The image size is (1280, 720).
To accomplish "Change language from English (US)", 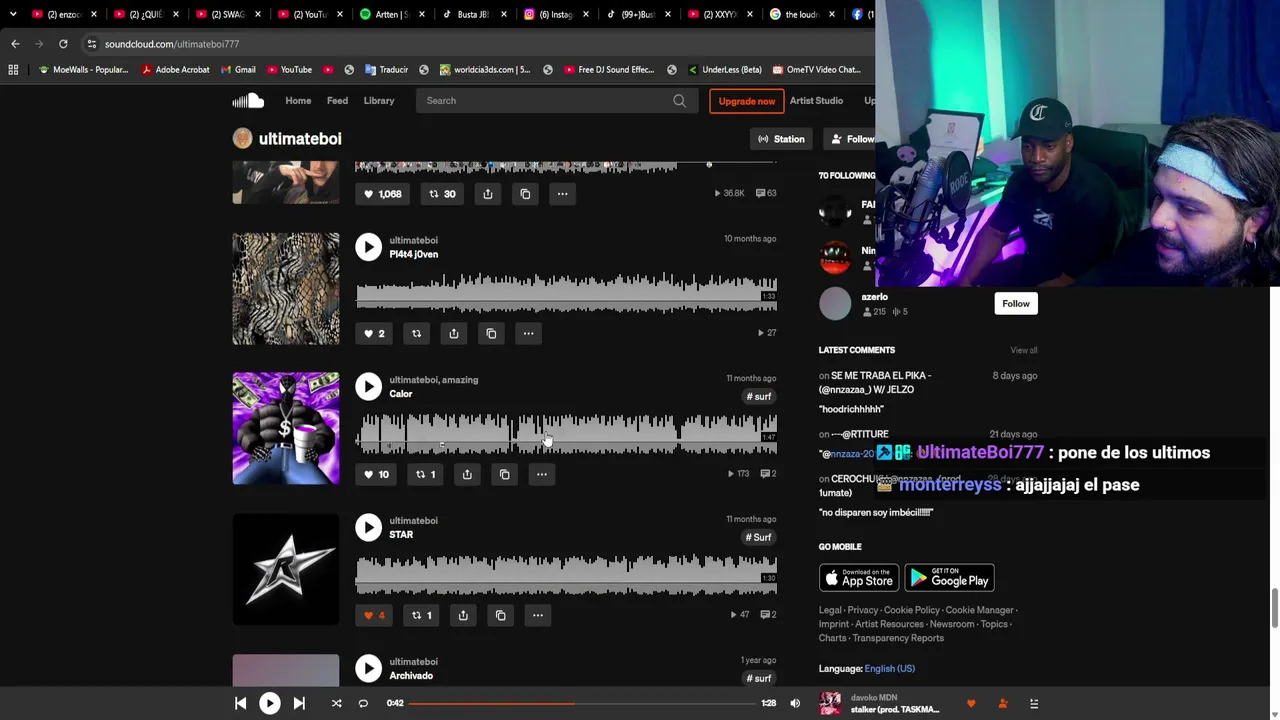I will tap(890, 669).
